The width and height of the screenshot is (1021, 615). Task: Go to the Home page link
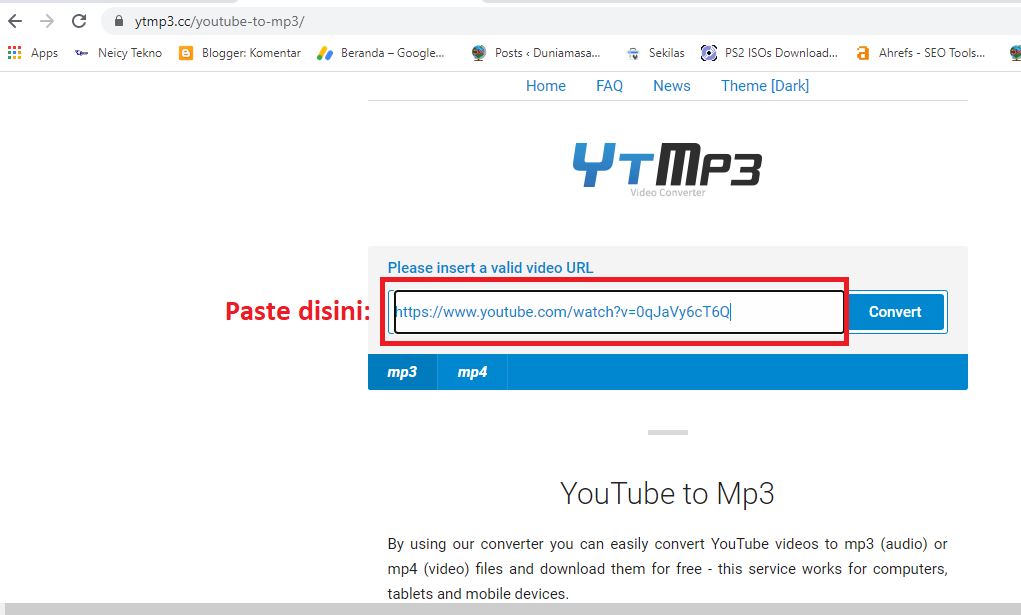point(546,86)
